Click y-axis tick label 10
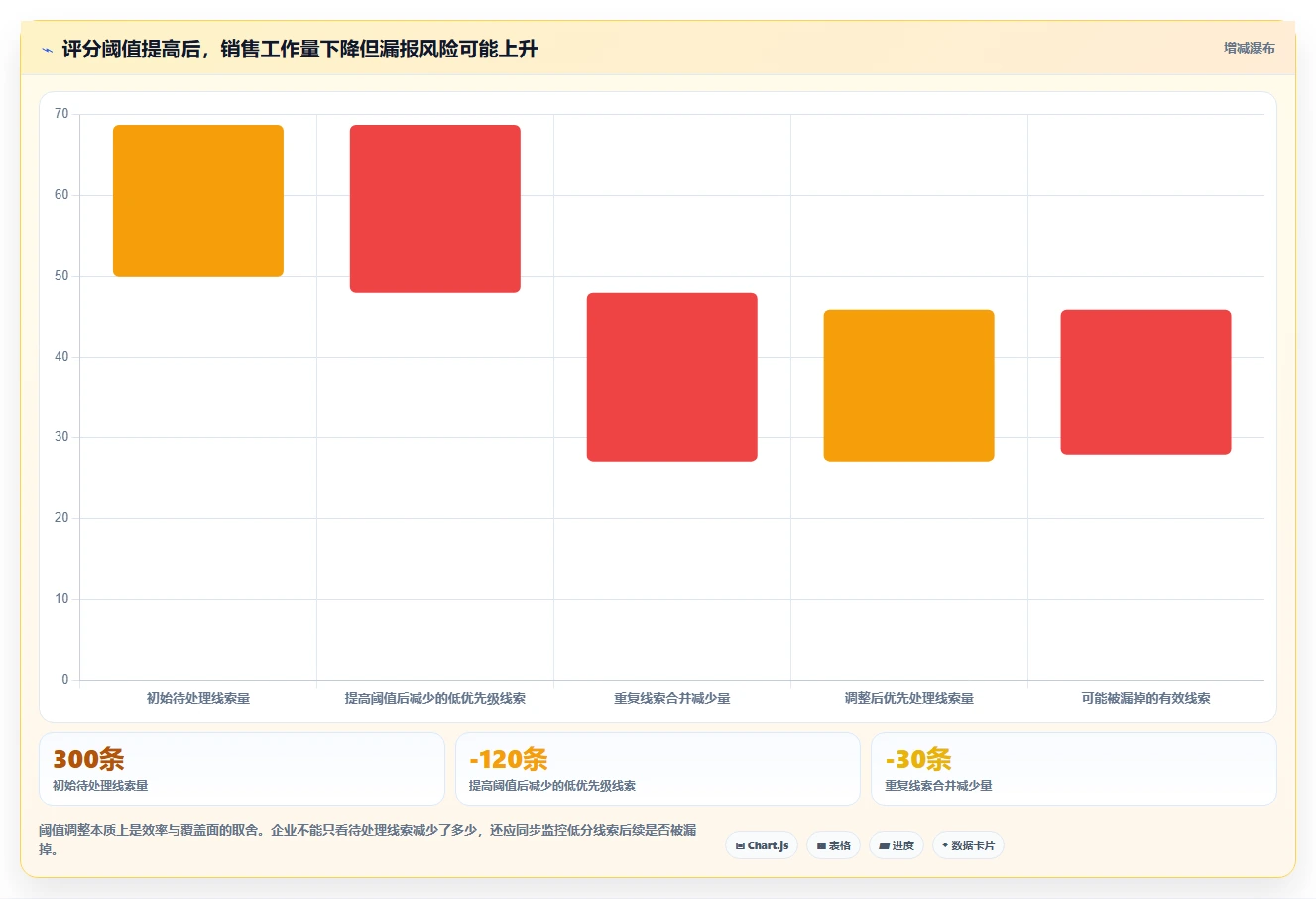The image size is (1316, 899). [61, 599]
